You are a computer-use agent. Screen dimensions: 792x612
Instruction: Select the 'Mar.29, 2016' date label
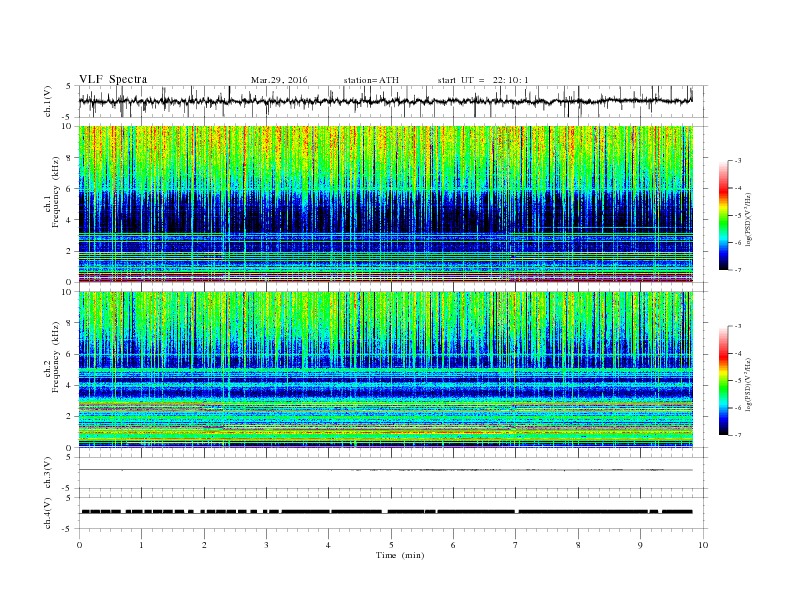[x=279, y=80]
